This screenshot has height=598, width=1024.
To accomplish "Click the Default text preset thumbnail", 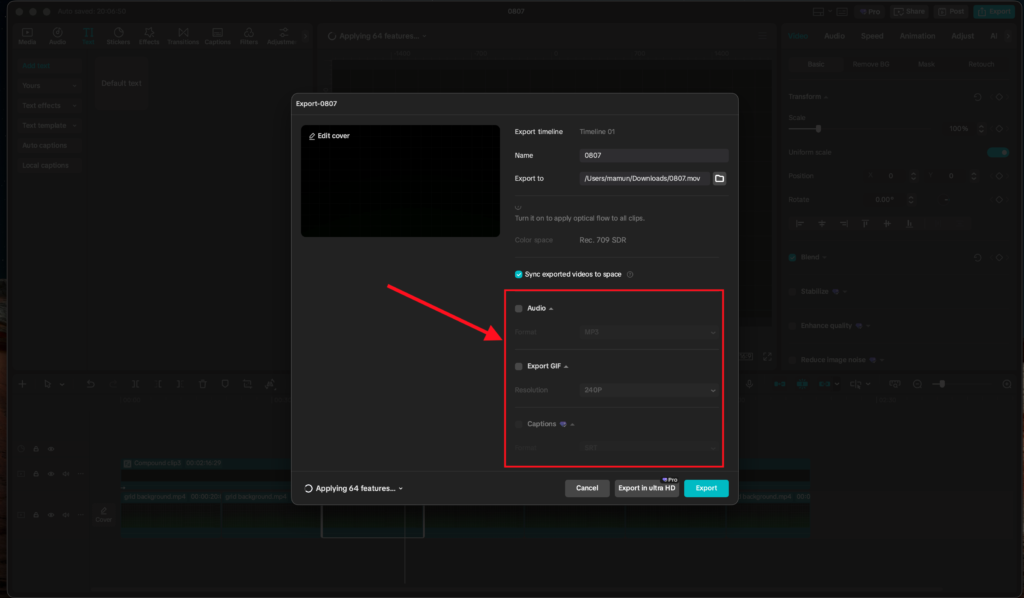I will coord(121,84).
